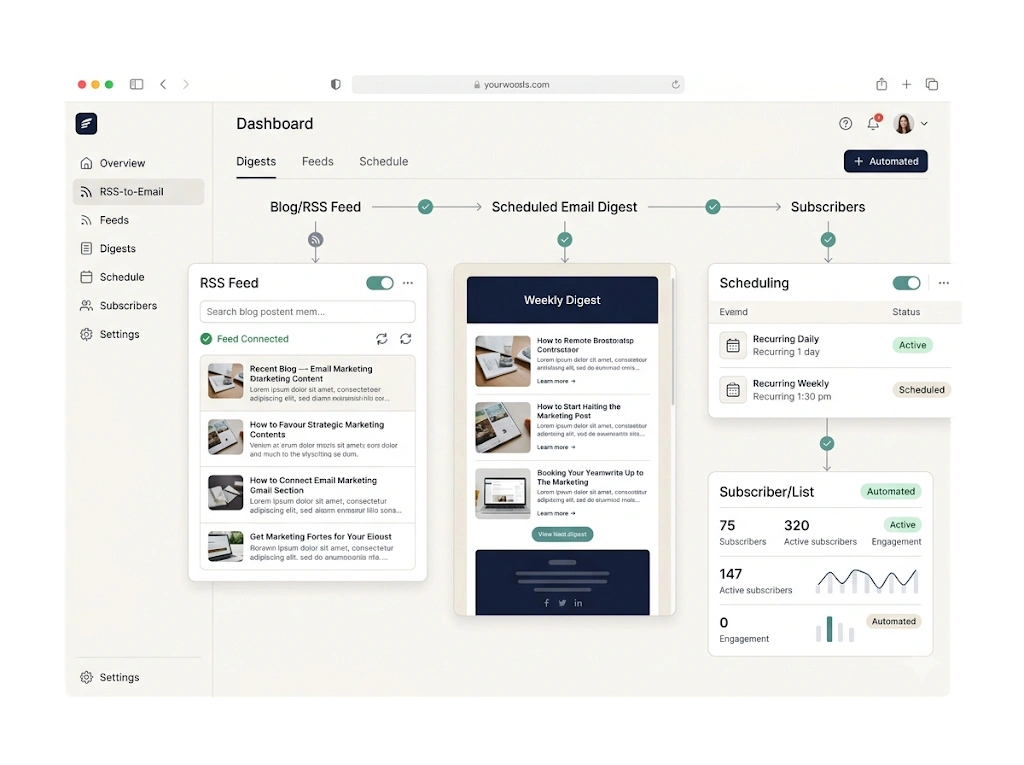Click Facebook icon in digest footer
1024x765 pixels.
tap(547, 603)
